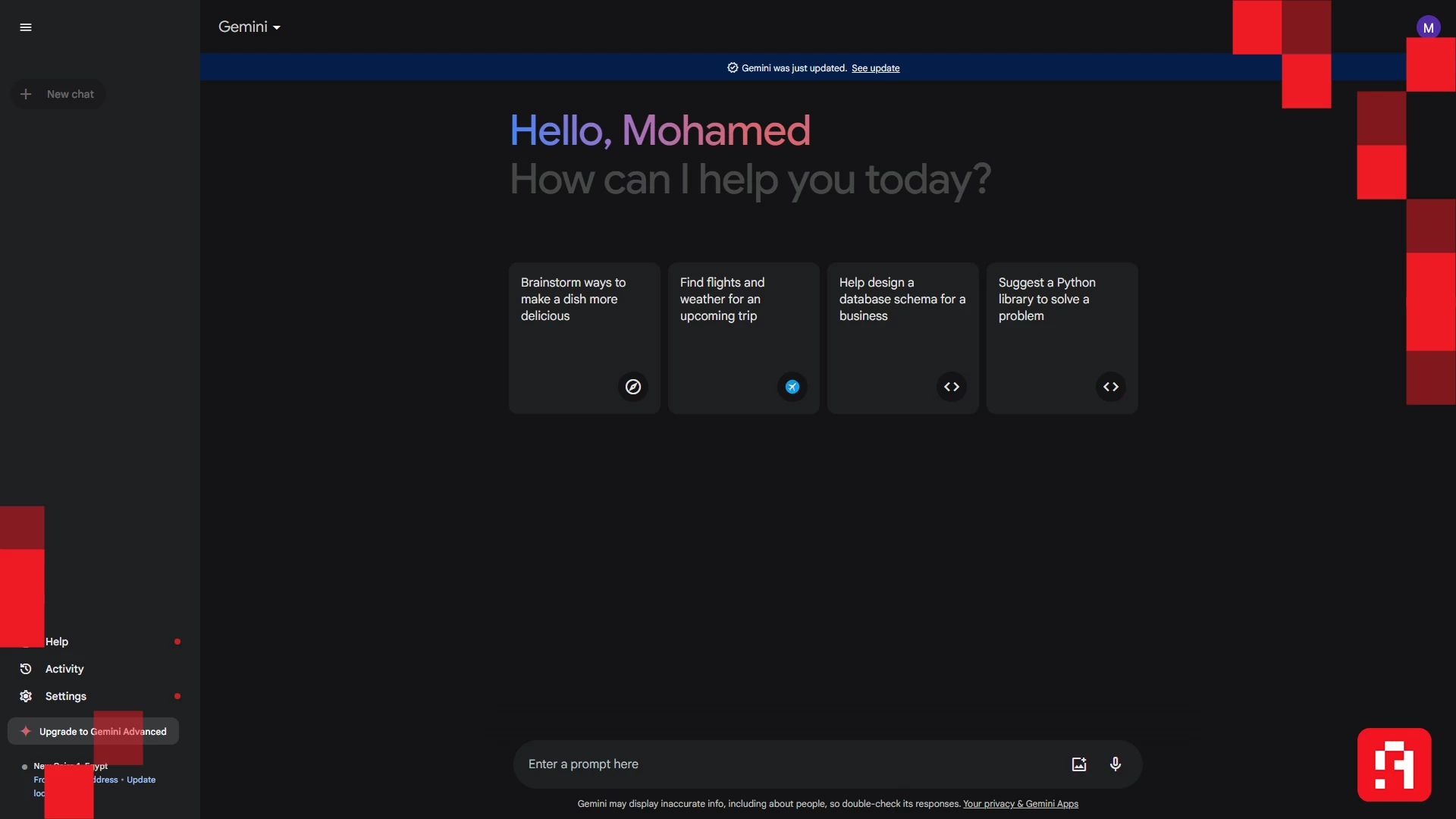This screenshot has width=1456, height=819.
Task: Click the Settings gear icon
Action: click(x=26, y=696)
